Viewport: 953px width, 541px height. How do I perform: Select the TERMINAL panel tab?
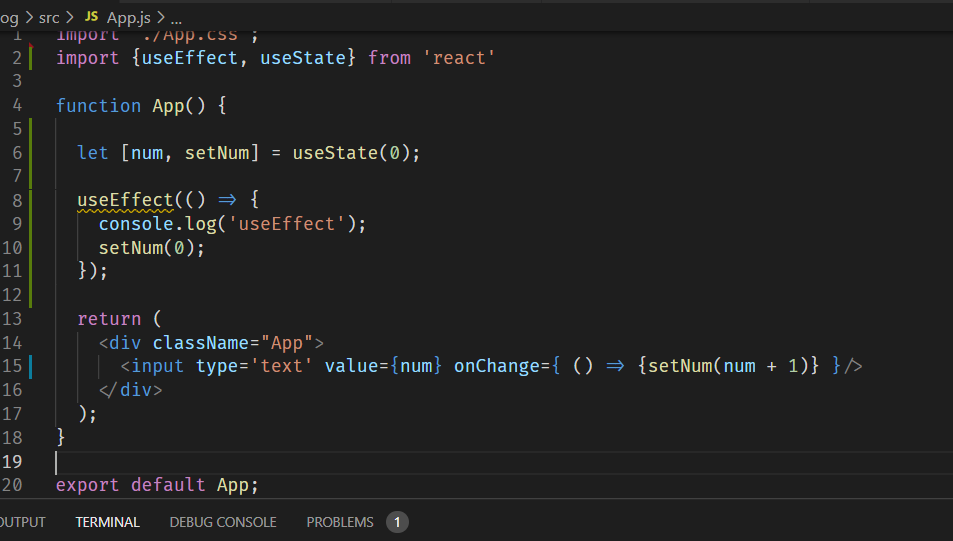[108, 522]
